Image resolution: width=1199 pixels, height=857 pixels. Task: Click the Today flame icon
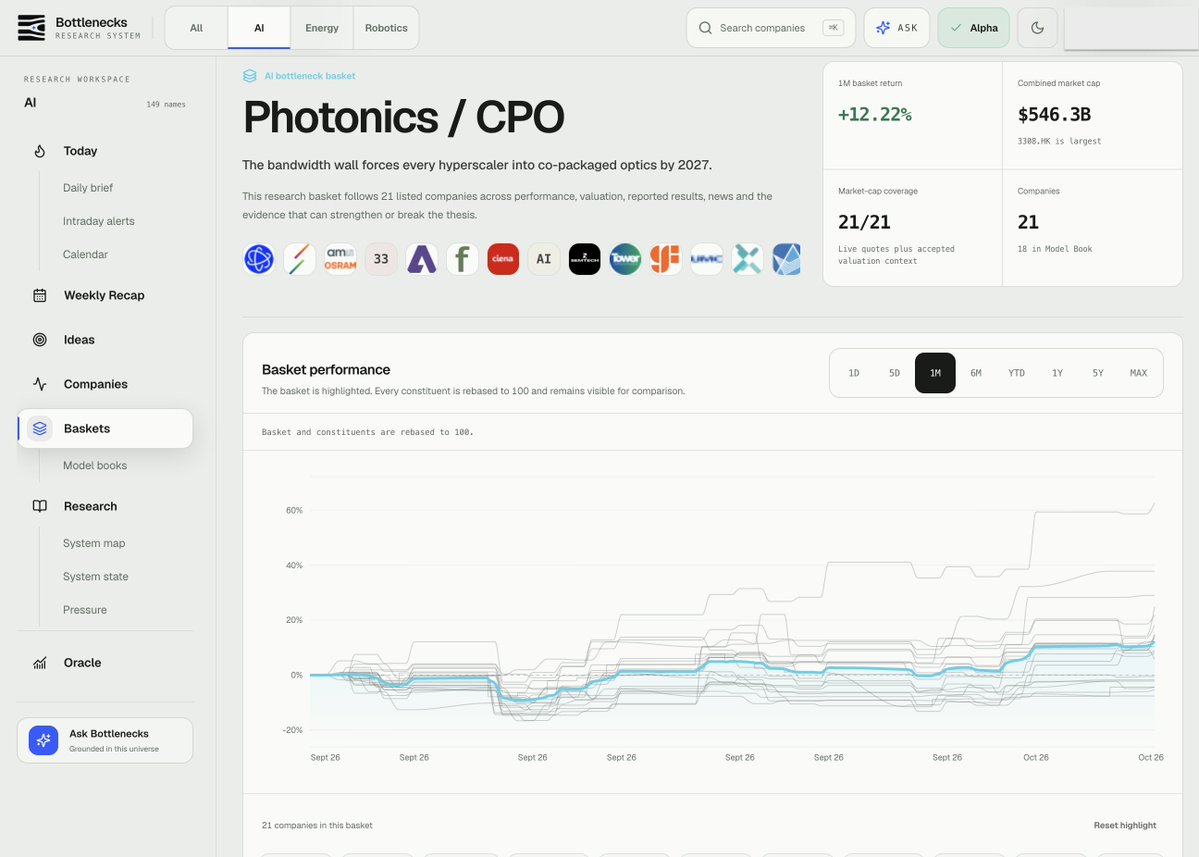[40, 151]
